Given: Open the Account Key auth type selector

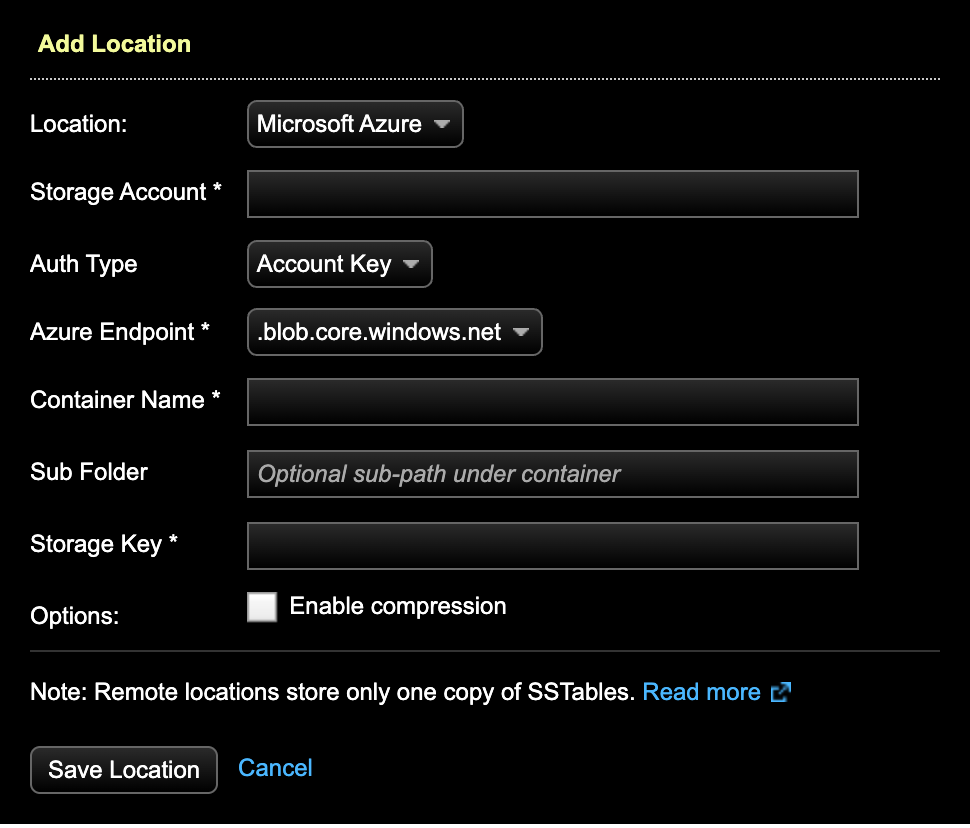Looking at the screenshot, I should click(x=340, y=263).
